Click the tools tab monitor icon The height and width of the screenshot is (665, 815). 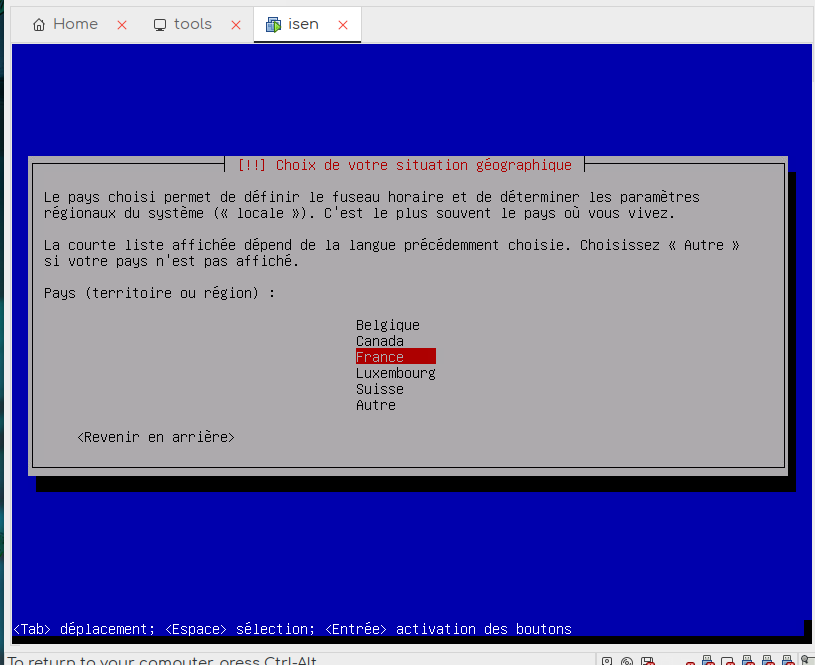coord(160,25)
